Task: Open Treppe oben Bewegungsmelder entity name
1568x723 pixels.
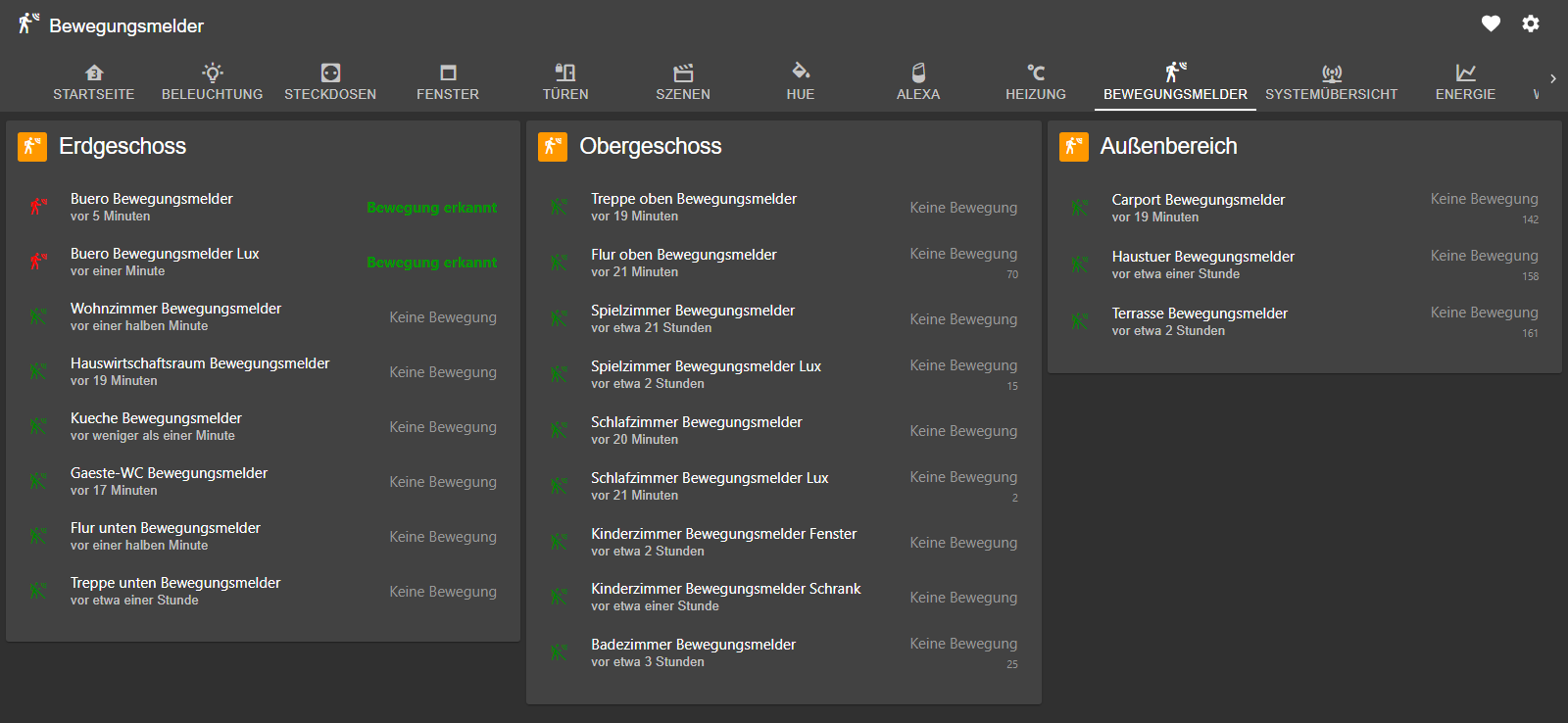Action: pos(694,199)
